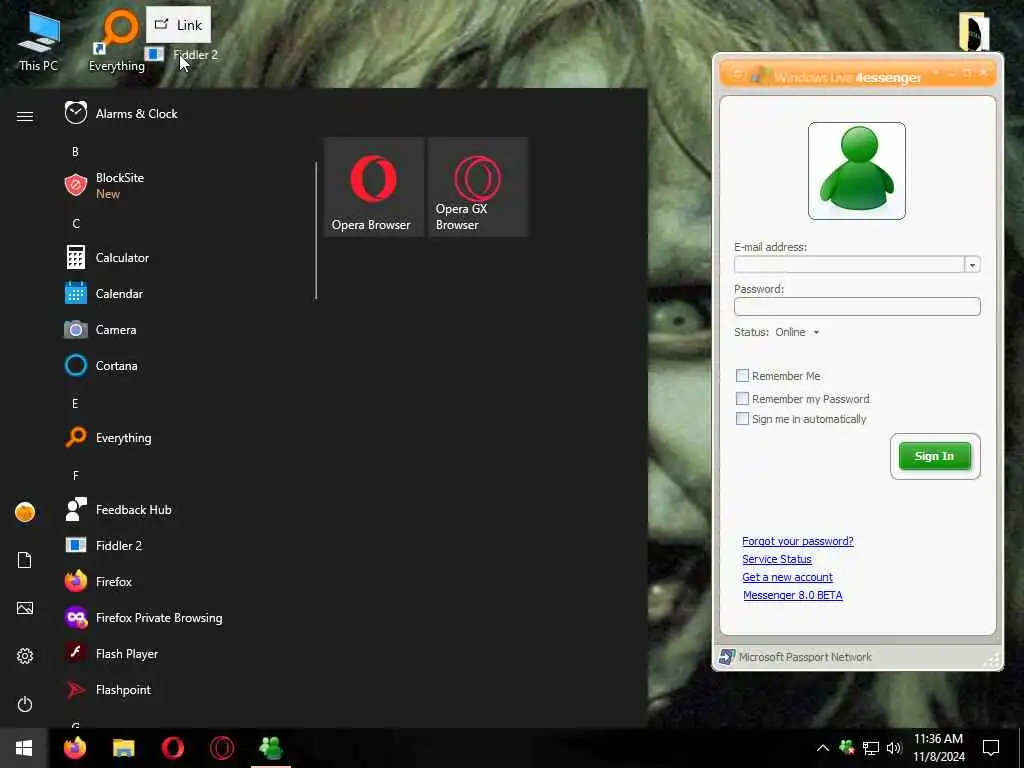The height and width of the screenshot is (768, 1024).
Task: Open Firefox from the Start app list
Action: (99, 581)
